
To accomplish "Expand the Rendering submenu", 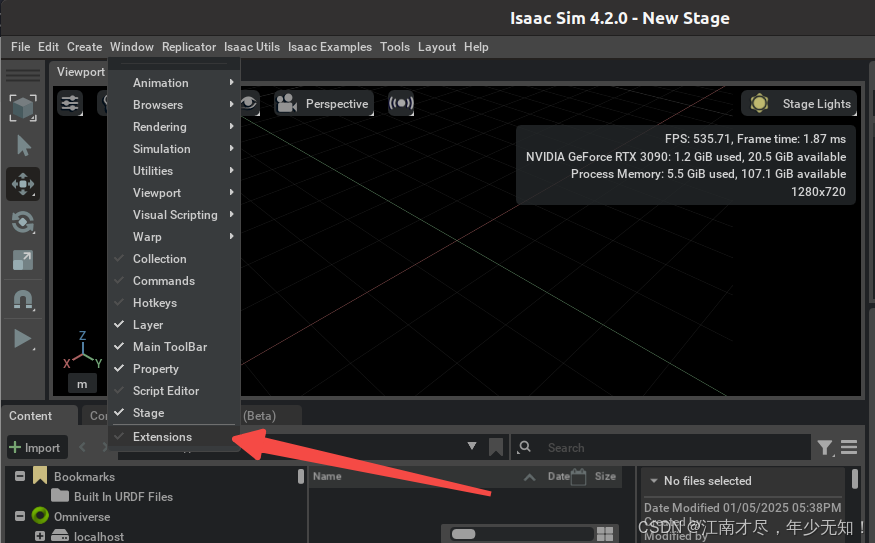I will (174, 127).
